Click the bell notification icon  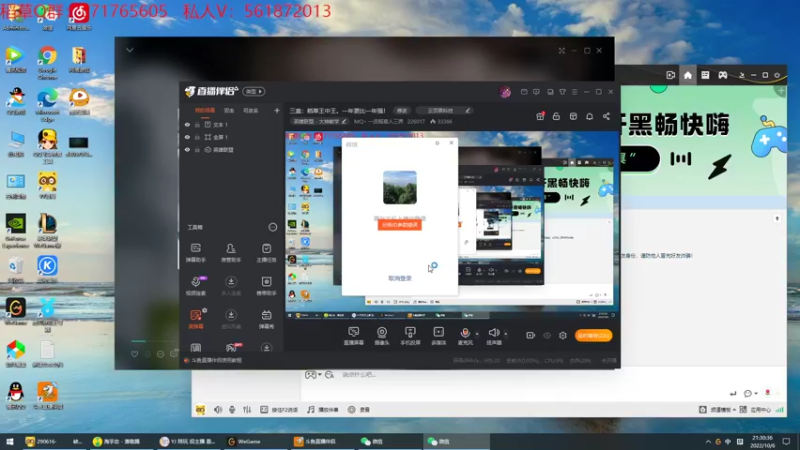pos(589,116)
